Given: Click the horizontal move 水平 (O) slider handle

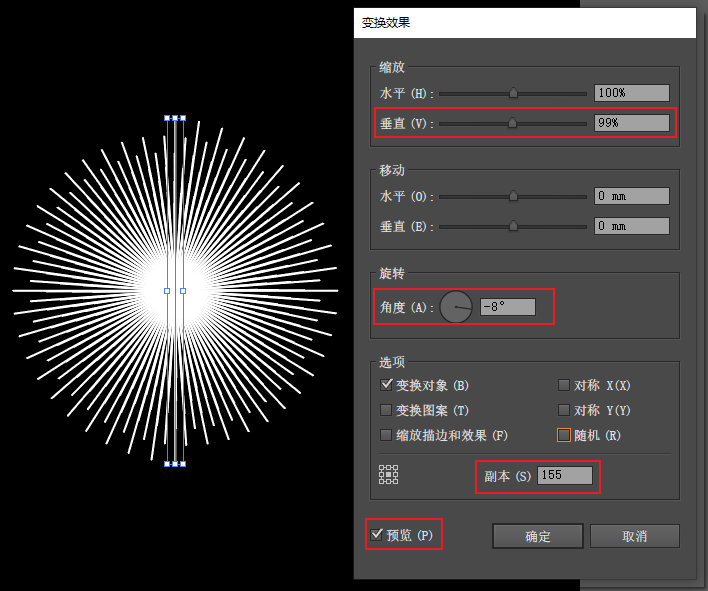Looking at the screenshot, I should (513, 196).
